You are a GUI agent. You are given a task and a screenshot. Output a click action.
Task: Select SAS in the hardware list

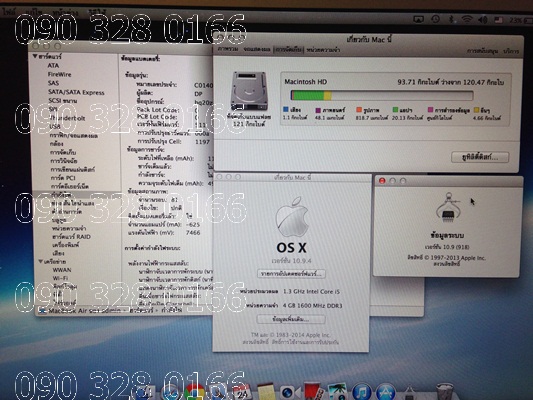pyautogui.click(x=53, y=83)
